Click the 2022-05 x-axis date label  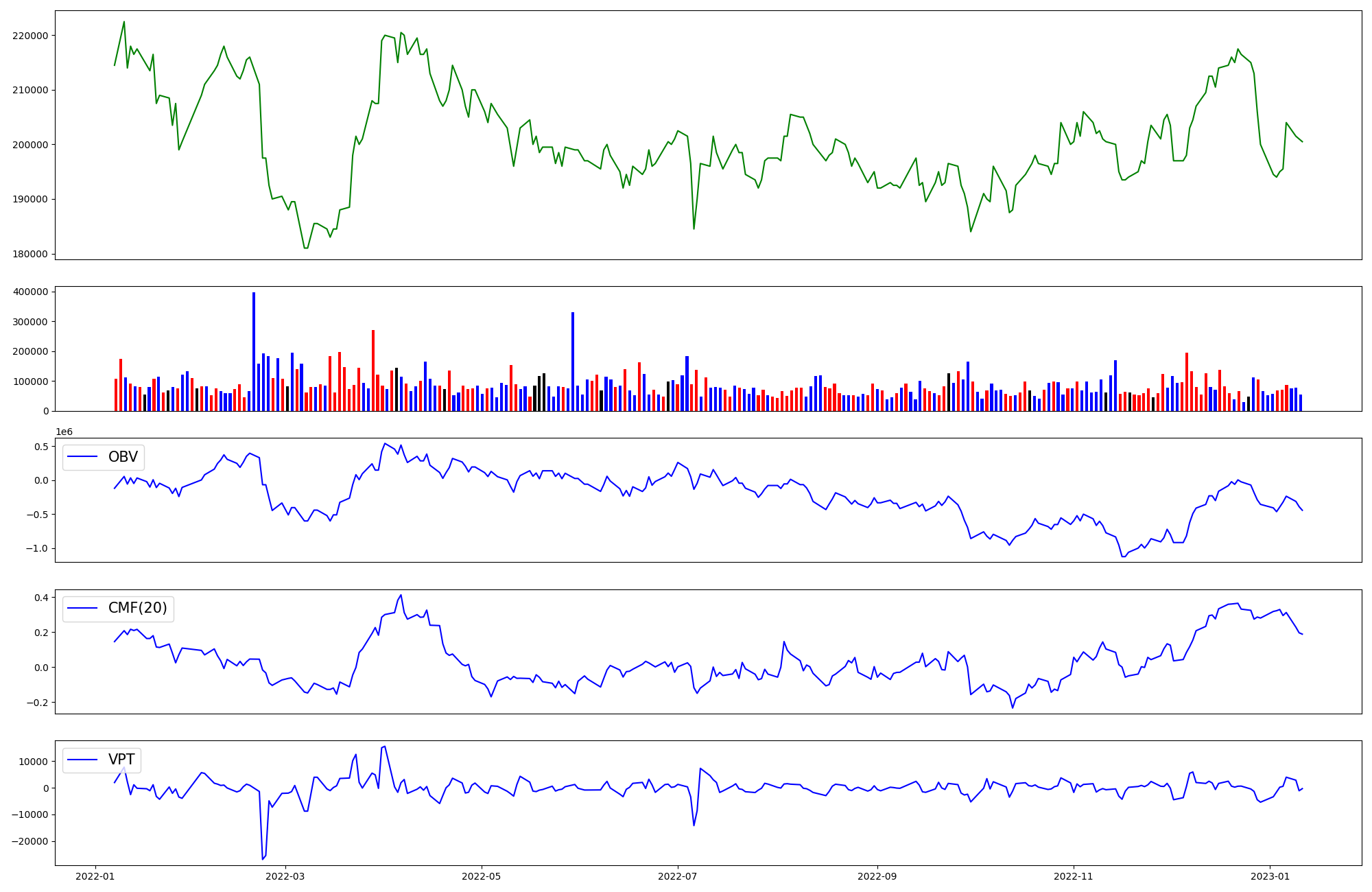coord(481,876)
